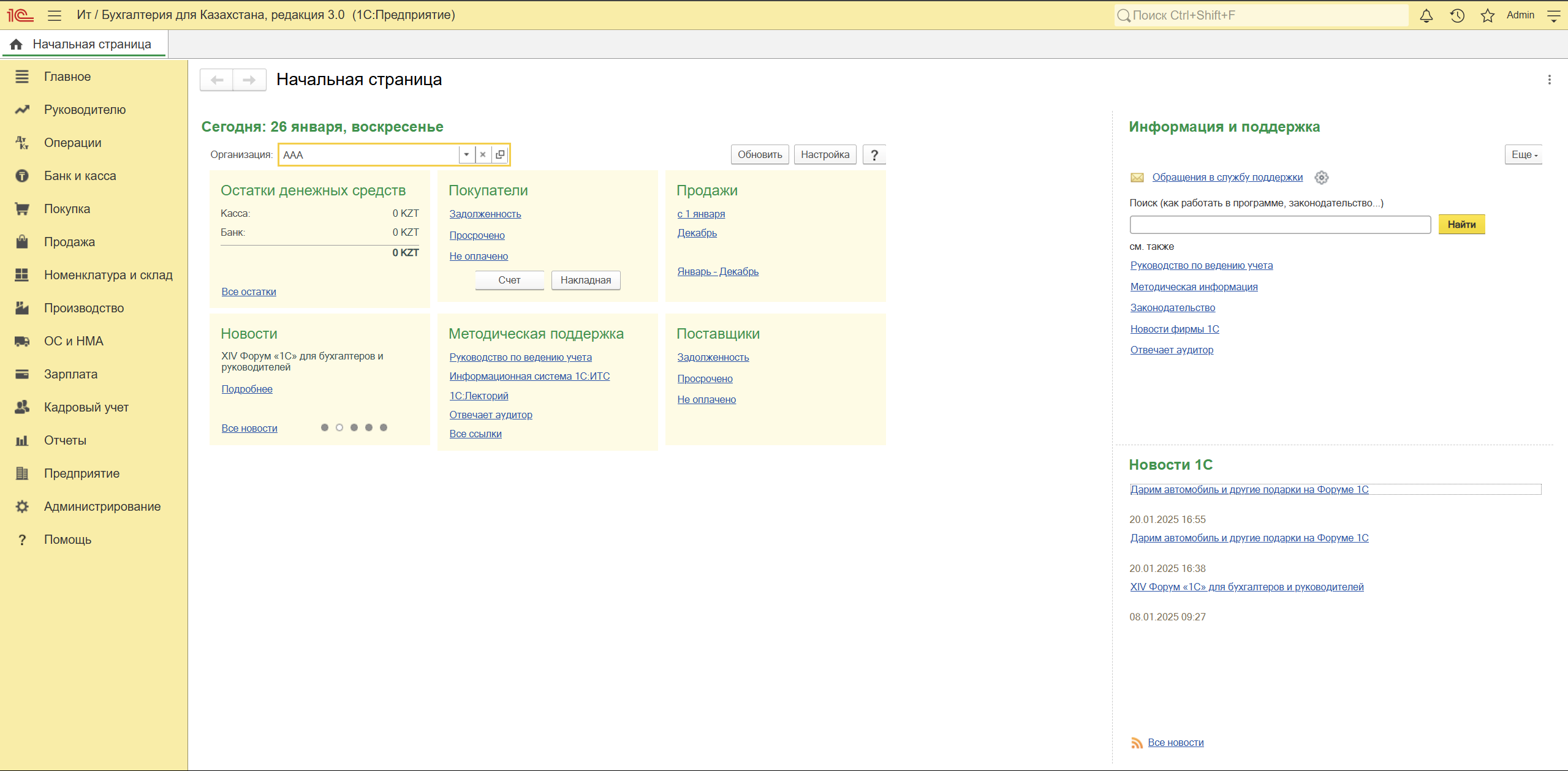This screenshot has height=771, width=1568.
Task: Open the selected organization card button
Action: tap(500, 155)
